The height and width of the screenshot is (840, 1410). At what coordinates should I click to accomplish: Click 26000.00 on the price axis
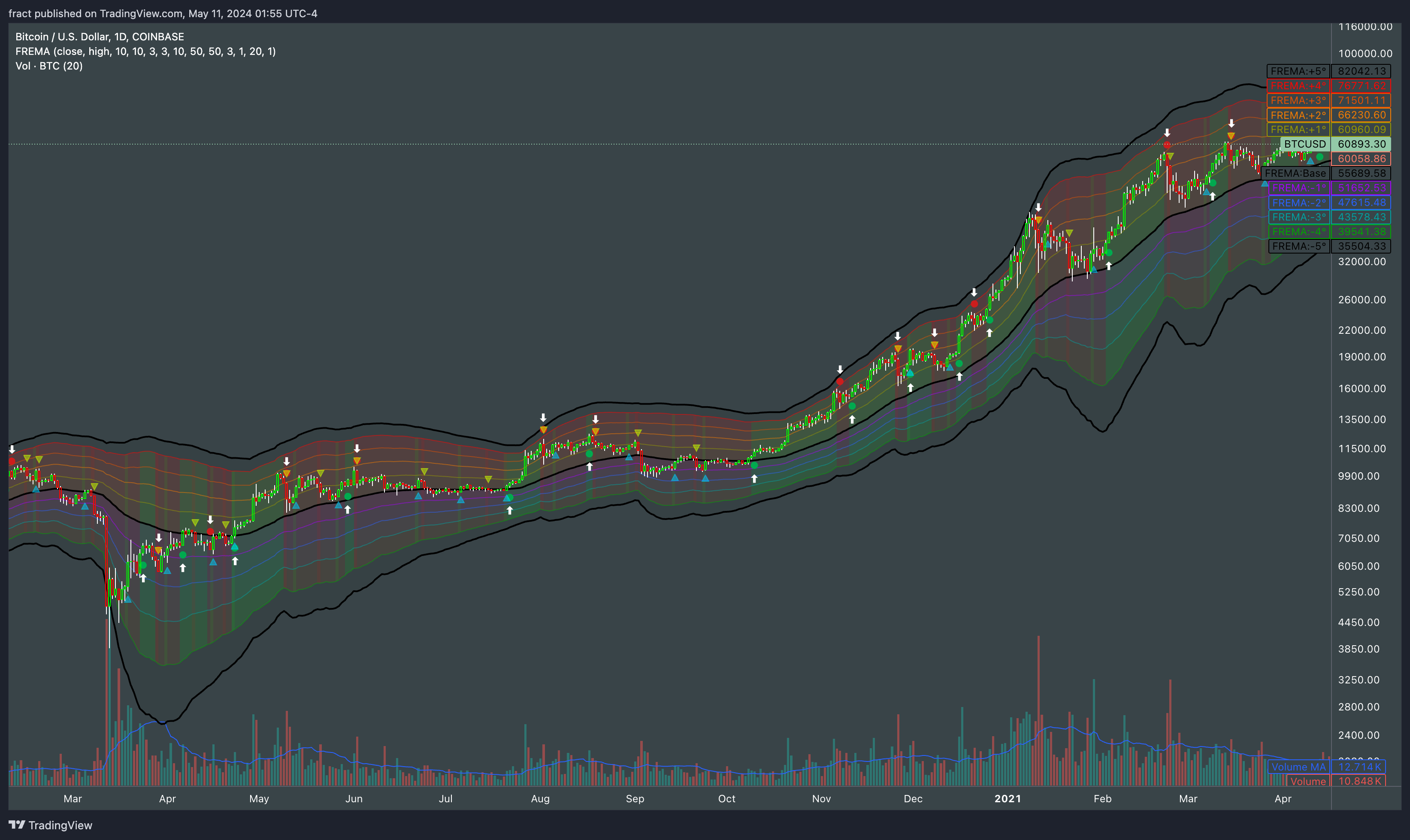tap(1362, 300)
